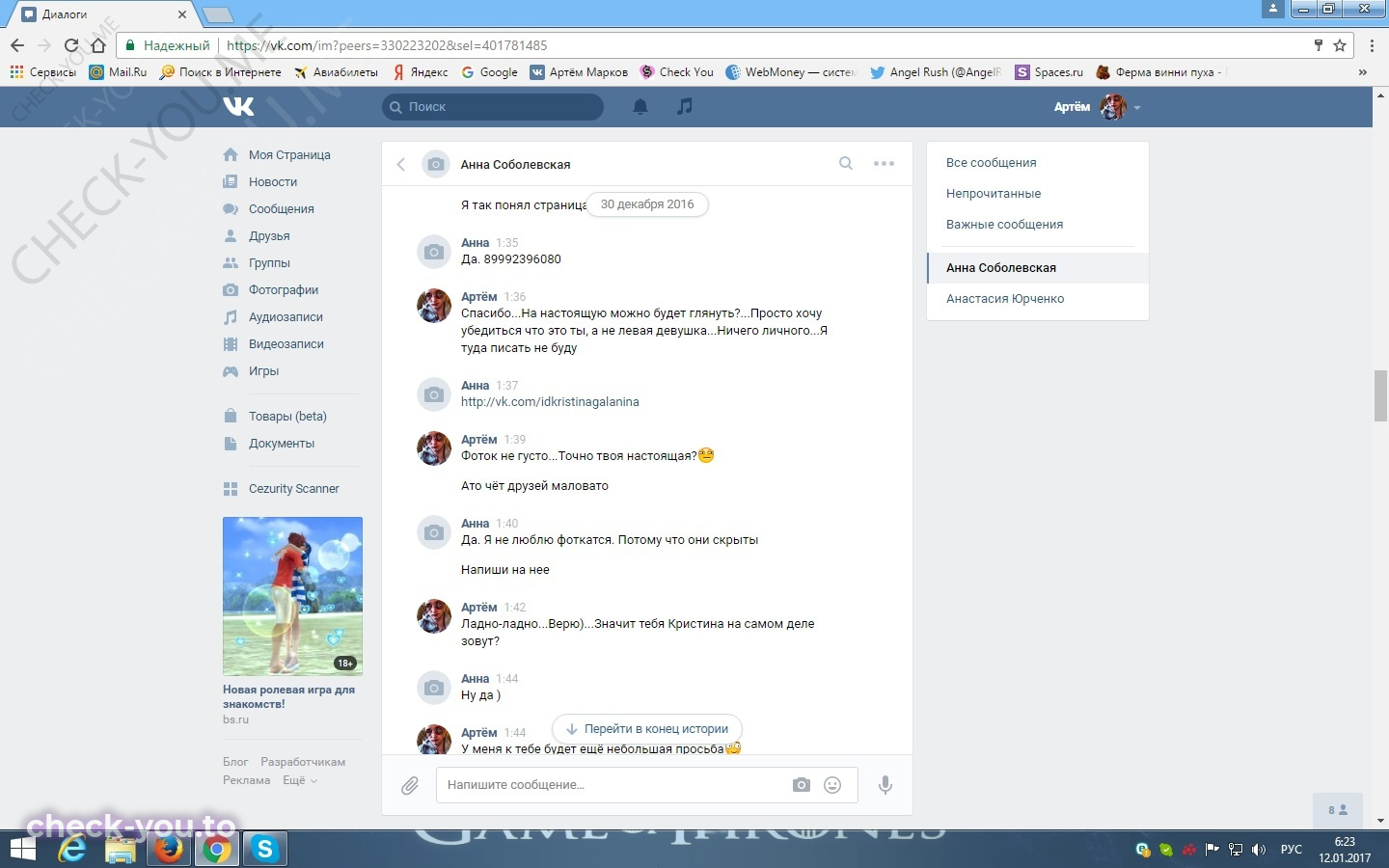Open the Новая ролевая игра для знакомств ad link
Viewport: 1389px width, 868px height.
pos(288,697)
